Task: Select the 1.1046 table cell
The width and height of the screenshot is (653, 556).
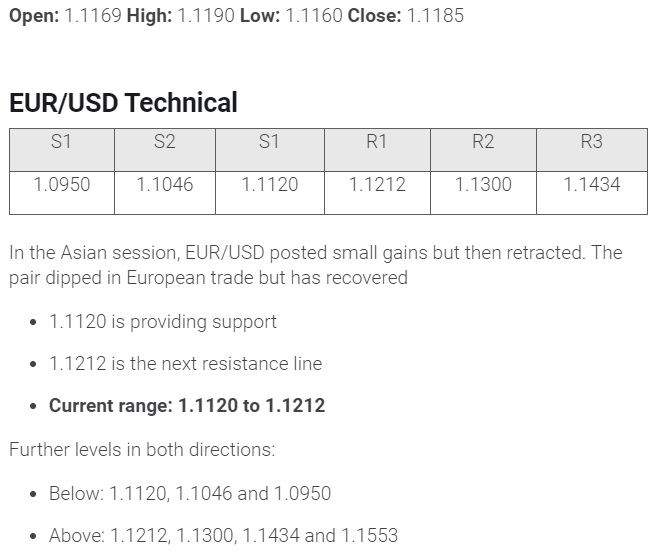Action: [x=165, y=185]
